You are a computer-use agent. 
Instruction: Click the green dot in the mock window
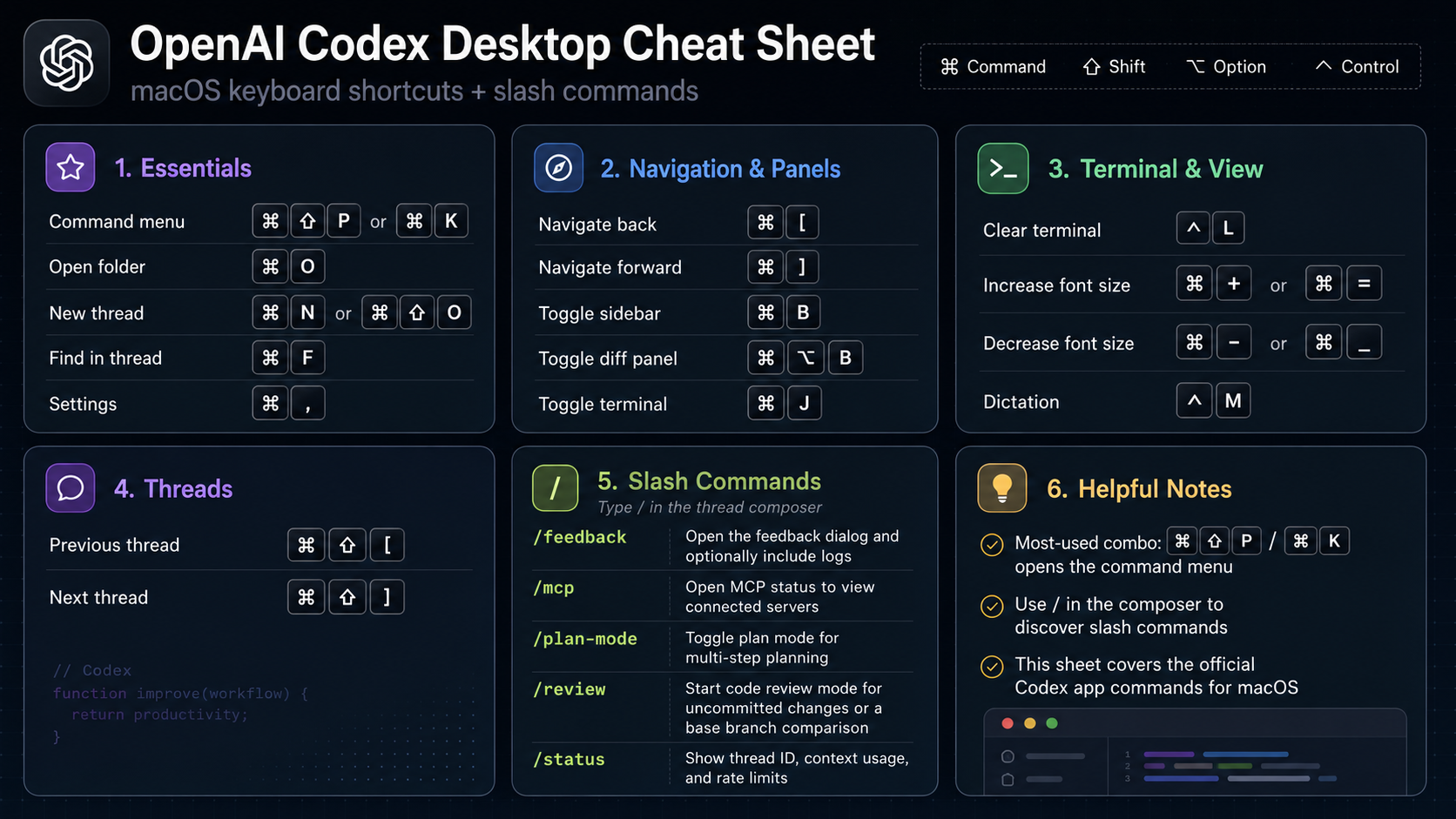1052,723
